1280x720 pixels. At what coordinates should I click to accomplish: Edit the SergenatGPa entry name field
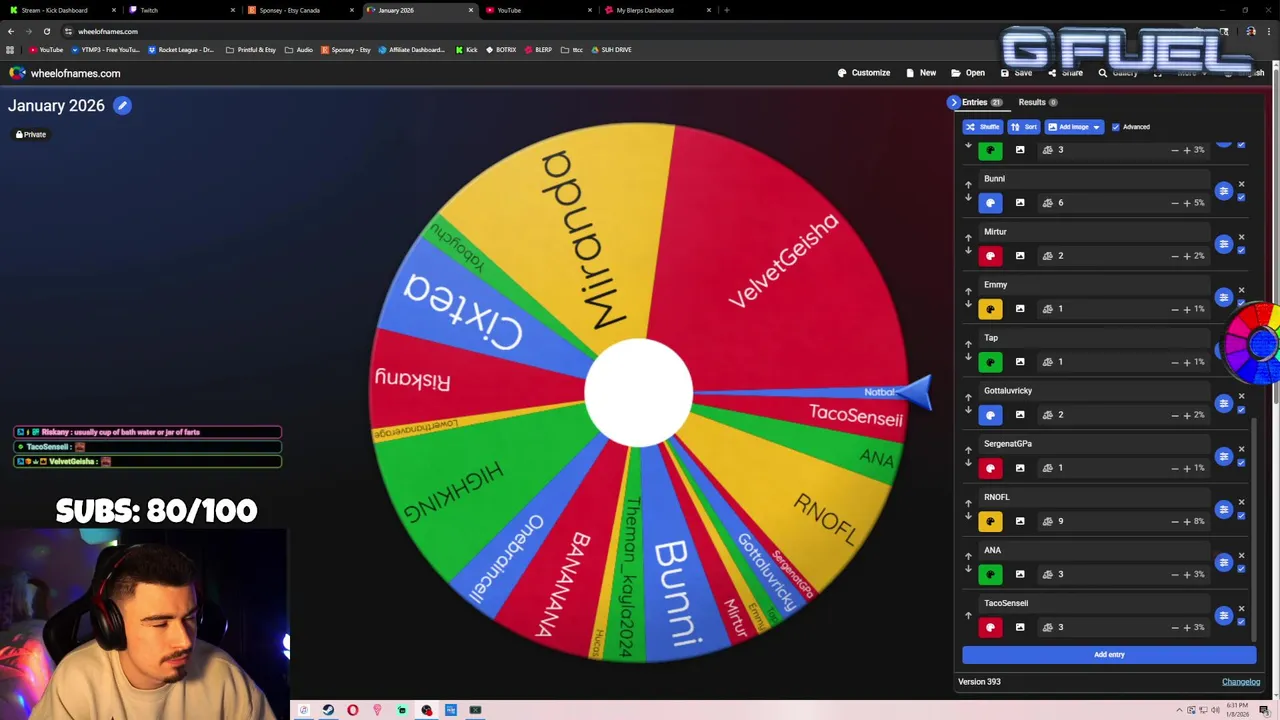point(1095,444)
